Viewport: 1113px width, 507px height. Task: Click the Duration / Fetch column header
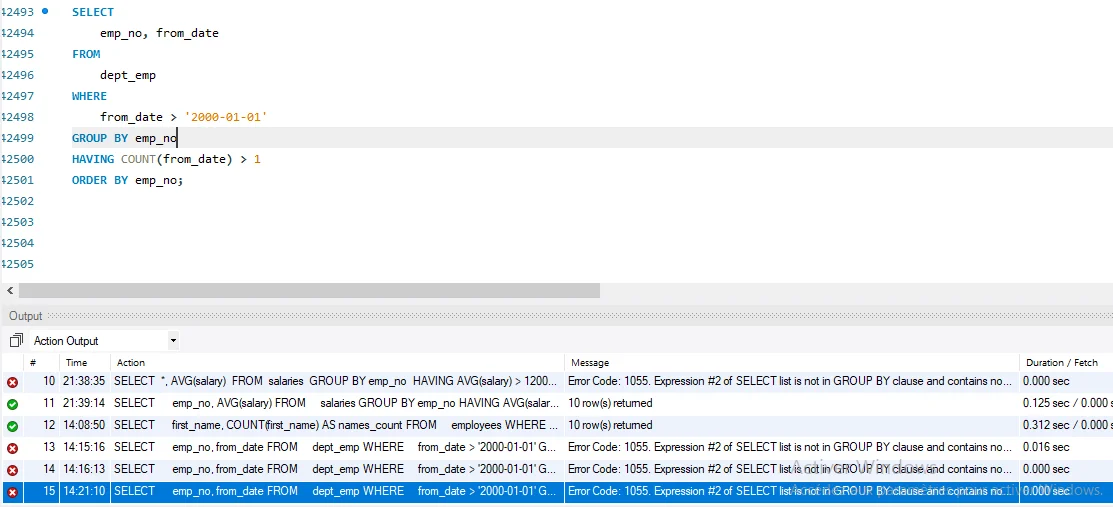pyautogui.click(x=1061, y=362)
